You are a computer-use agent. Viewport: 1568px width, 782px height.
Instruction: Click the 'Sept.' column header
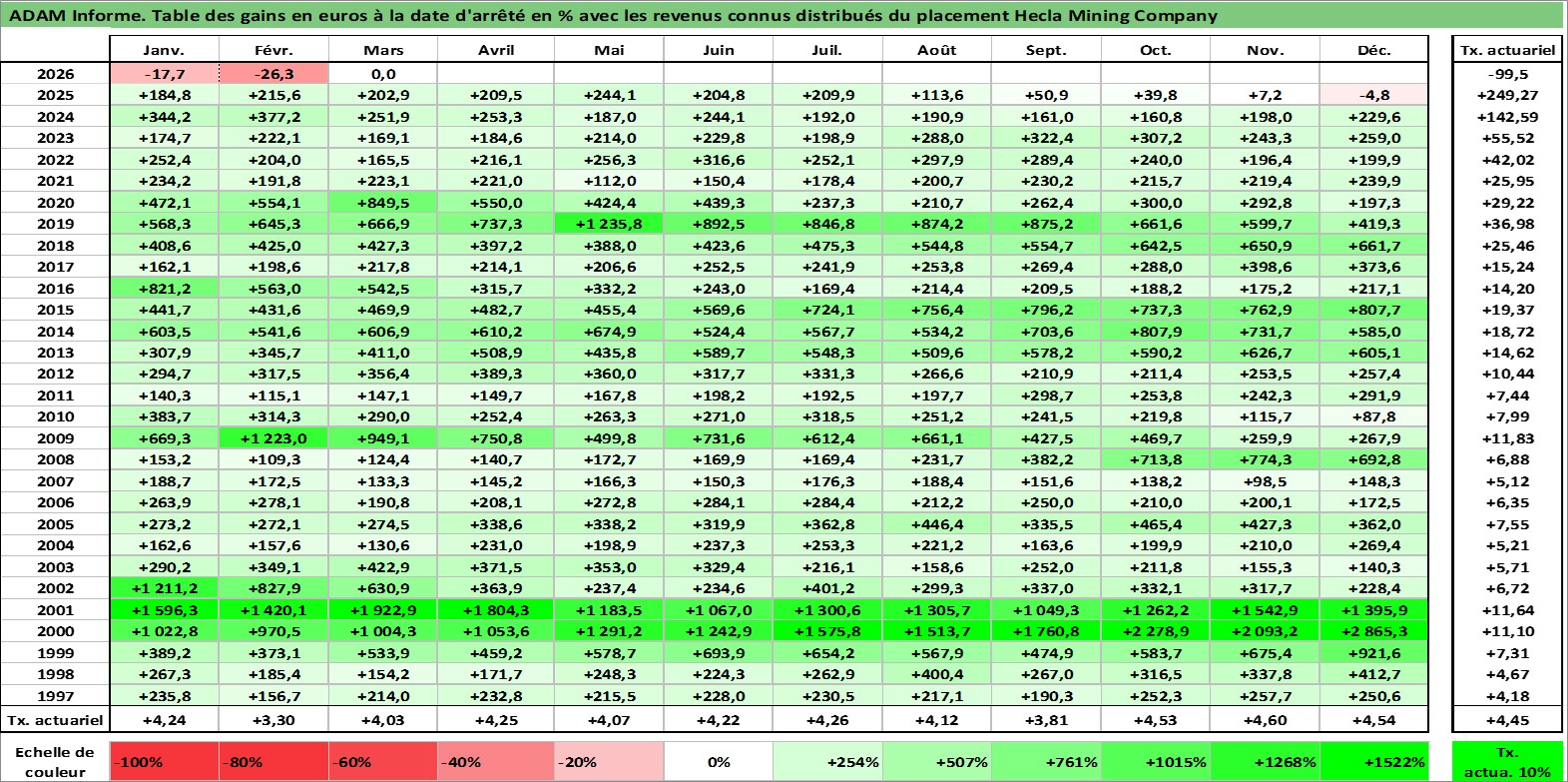pyautogui.click(x=1046, y=50)
